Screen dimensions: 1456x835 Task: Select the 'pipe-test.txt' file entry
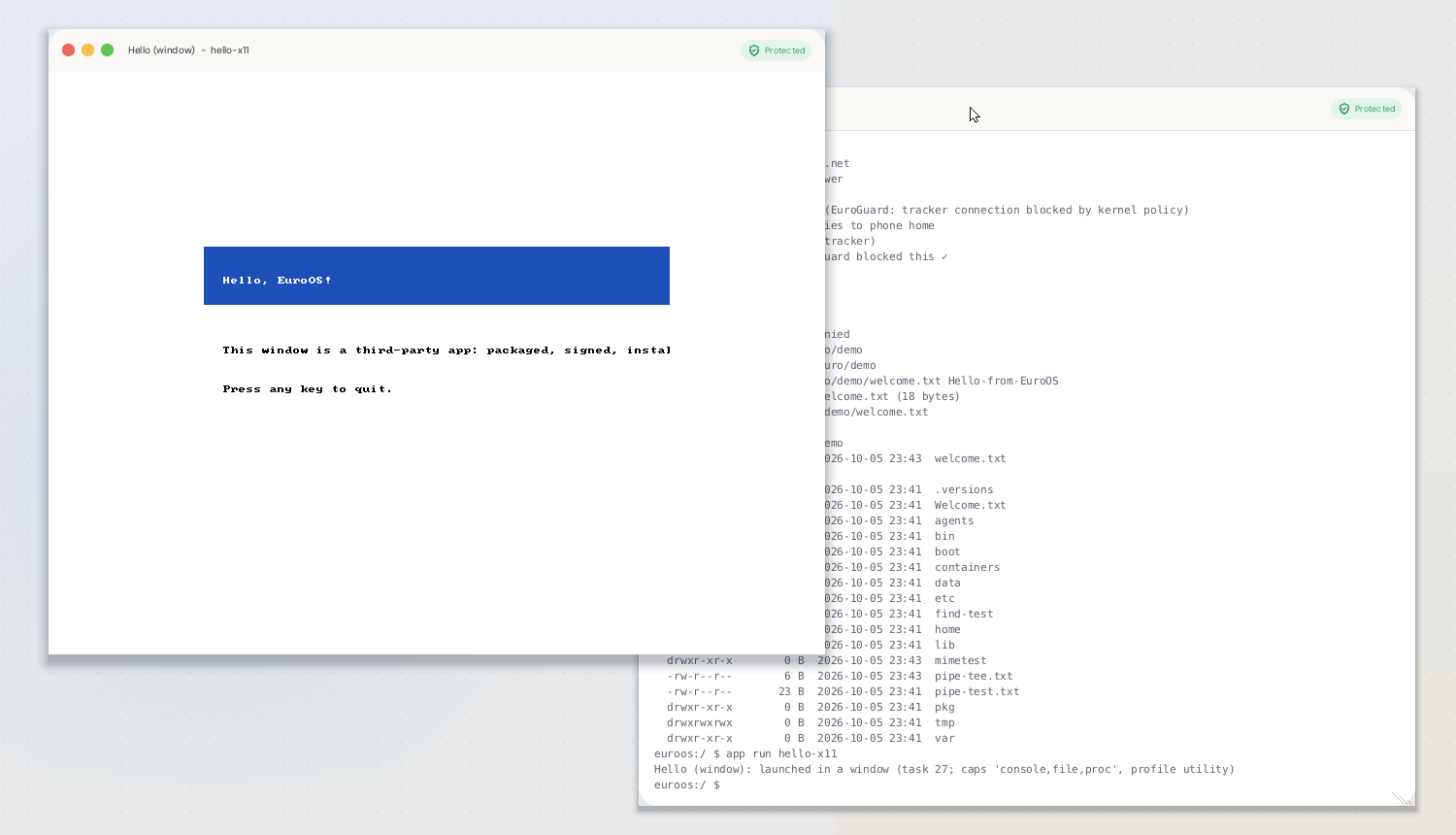977,691
